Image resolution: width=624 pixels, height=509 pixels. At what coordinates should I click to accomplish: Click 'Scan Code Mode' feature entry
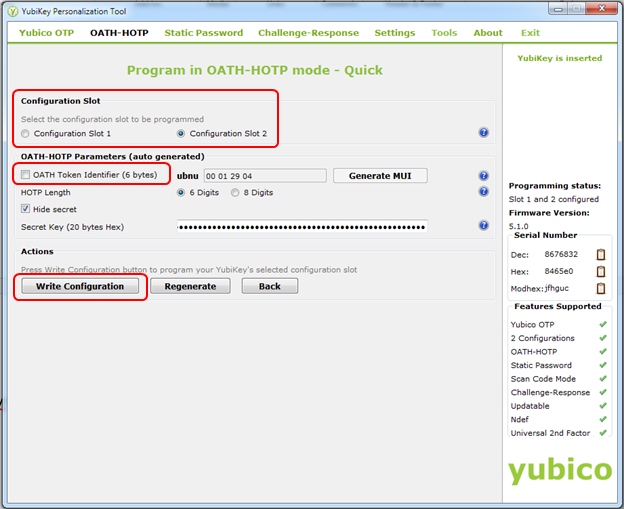click(x=543, y=379)
